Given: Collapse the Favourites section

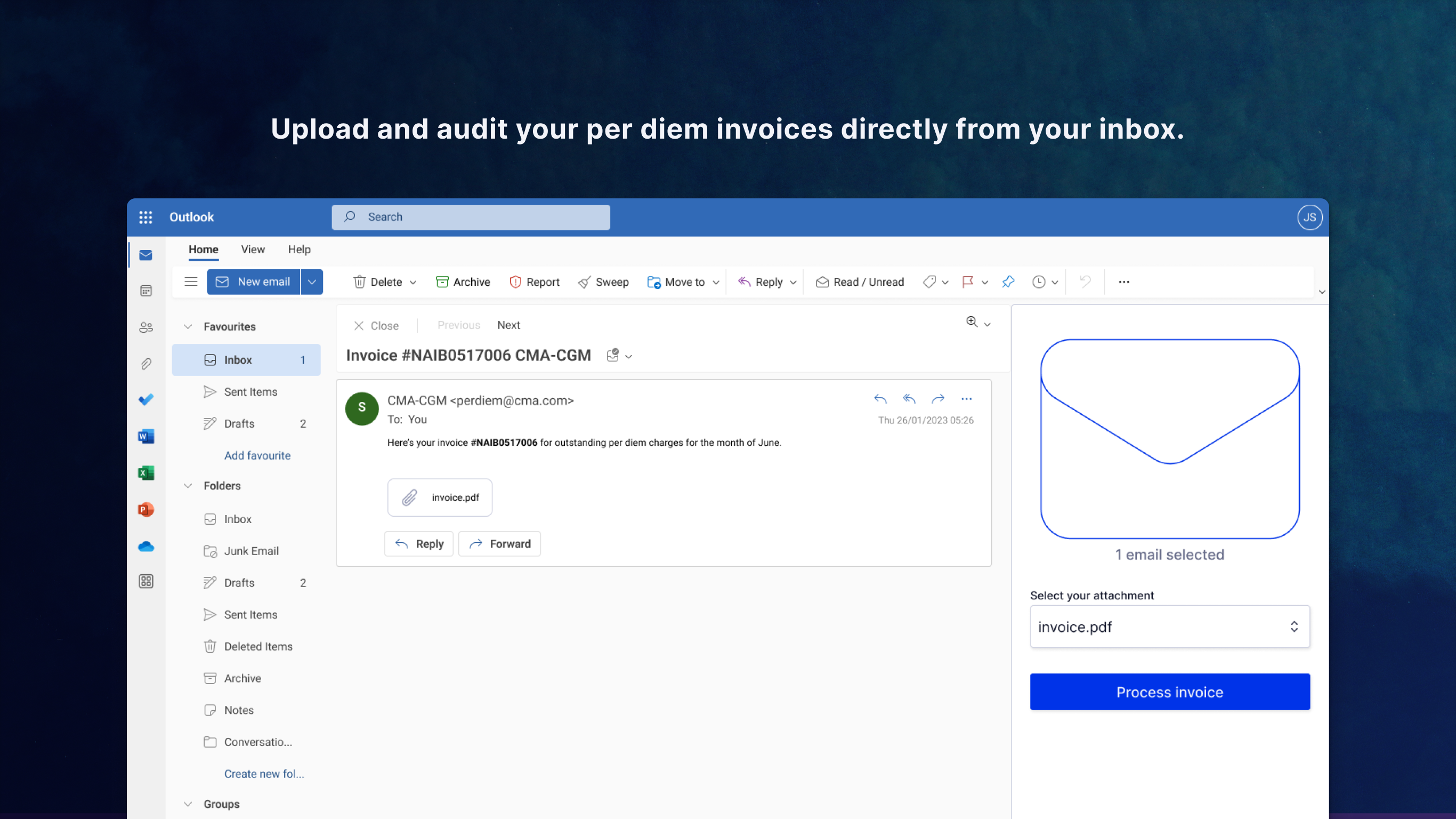Looking at the screenshot, I should pos(188,326).
